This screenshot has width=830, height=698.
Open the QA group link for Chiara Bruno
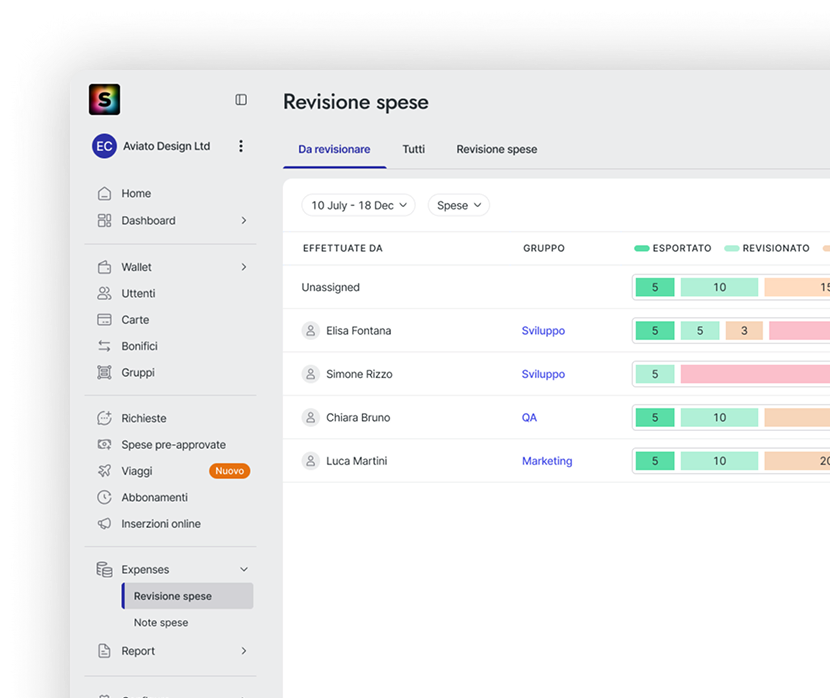click(529, 418)
